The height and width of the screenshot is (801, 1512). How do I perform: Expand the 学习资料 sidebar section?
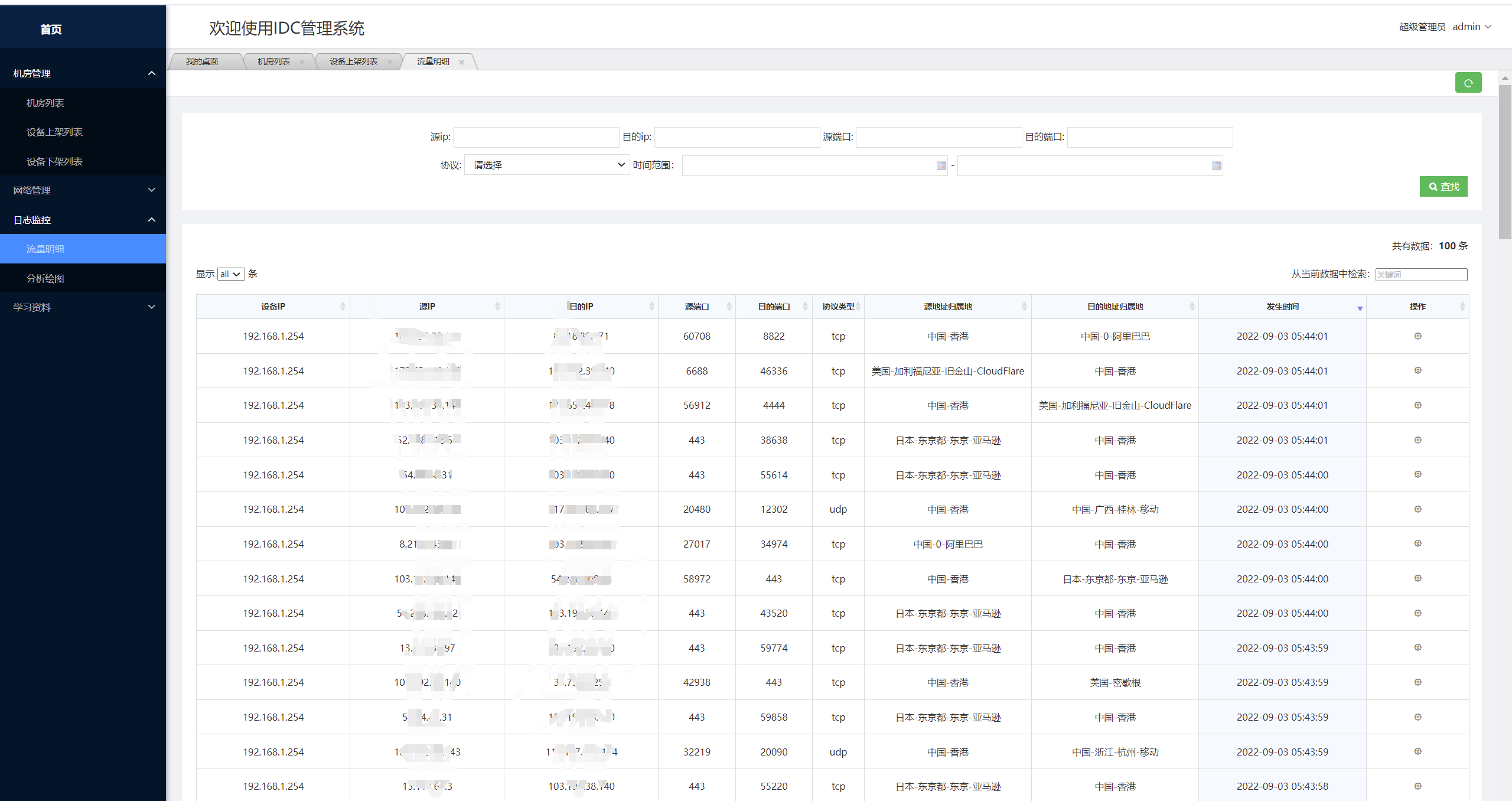pyautogui.click(x=83, y=307)
